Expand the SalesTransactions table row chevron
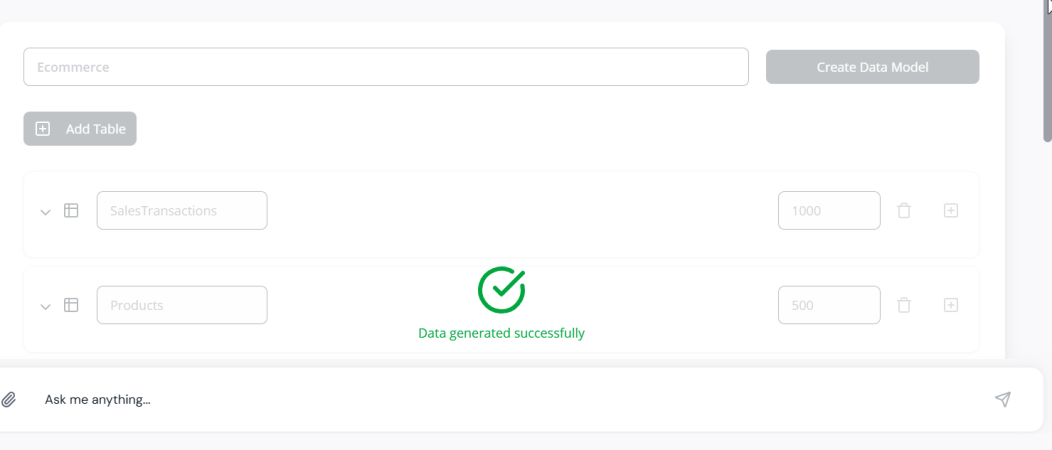The height and width of the screenshot is (450, 1052). pos(46,212)
